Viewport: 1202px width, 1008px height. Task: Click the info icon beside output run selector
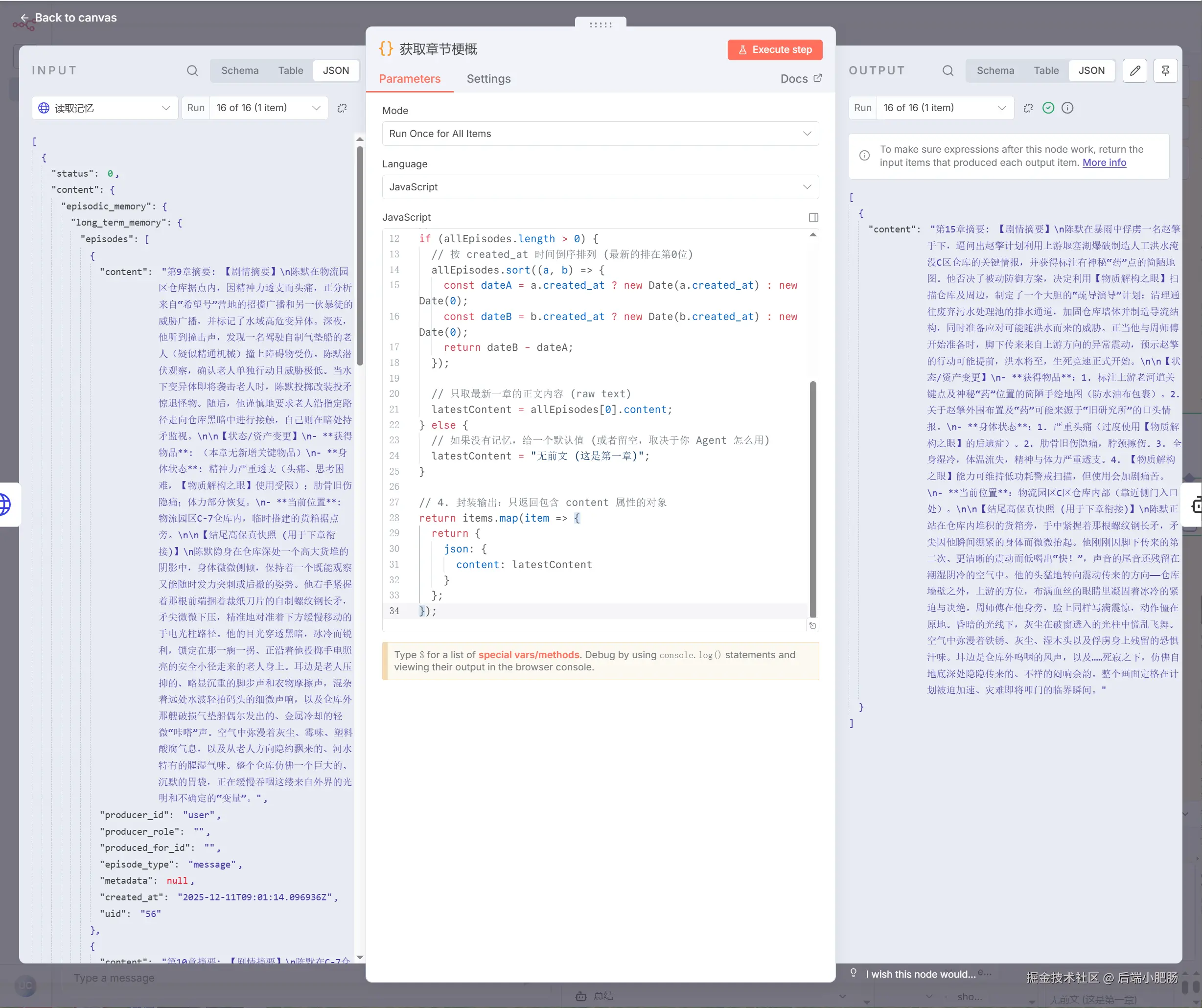click(x=1067, y=108)
